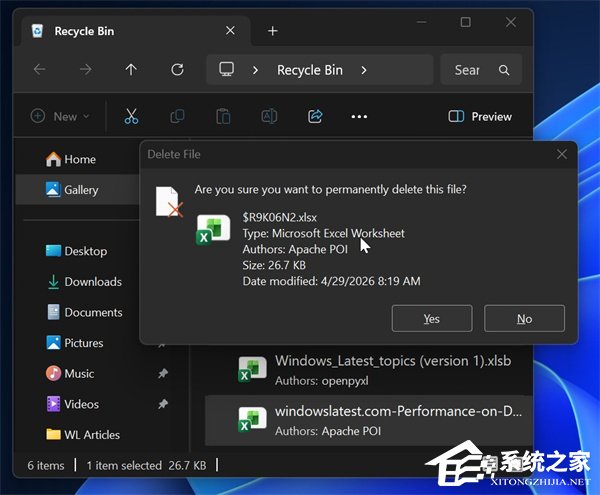Expand chevron after Recycle Bin in address bar
Viewport: 600px width, 495px height.
pos(364,70)
